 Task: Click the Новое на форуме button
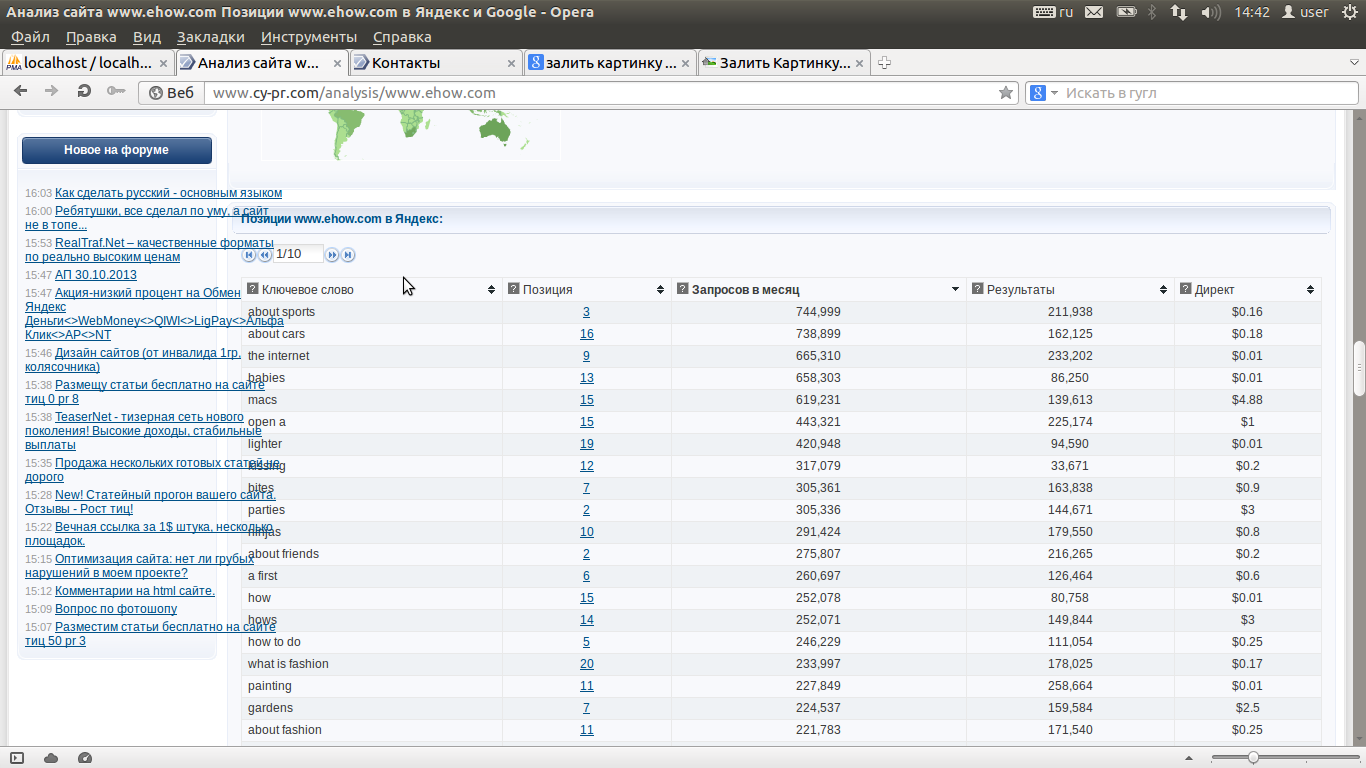(117, 150)
